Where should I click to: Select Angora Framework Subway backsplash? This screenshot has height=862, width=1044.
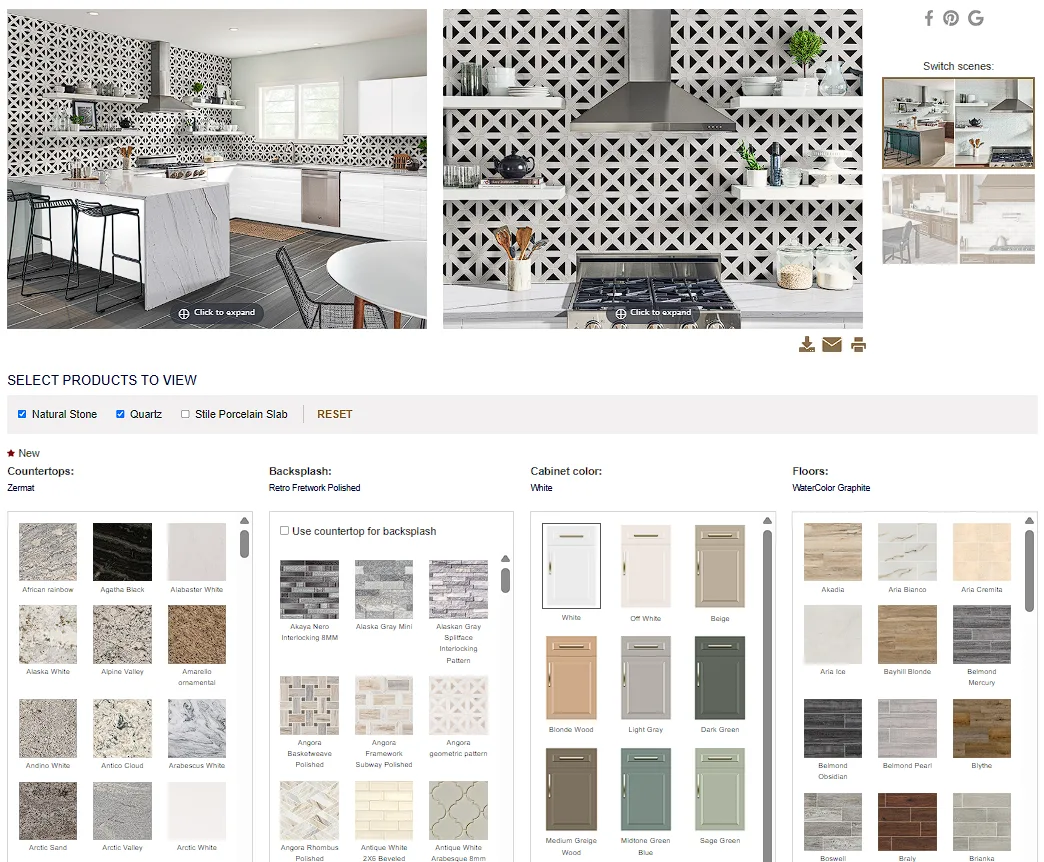384,706
